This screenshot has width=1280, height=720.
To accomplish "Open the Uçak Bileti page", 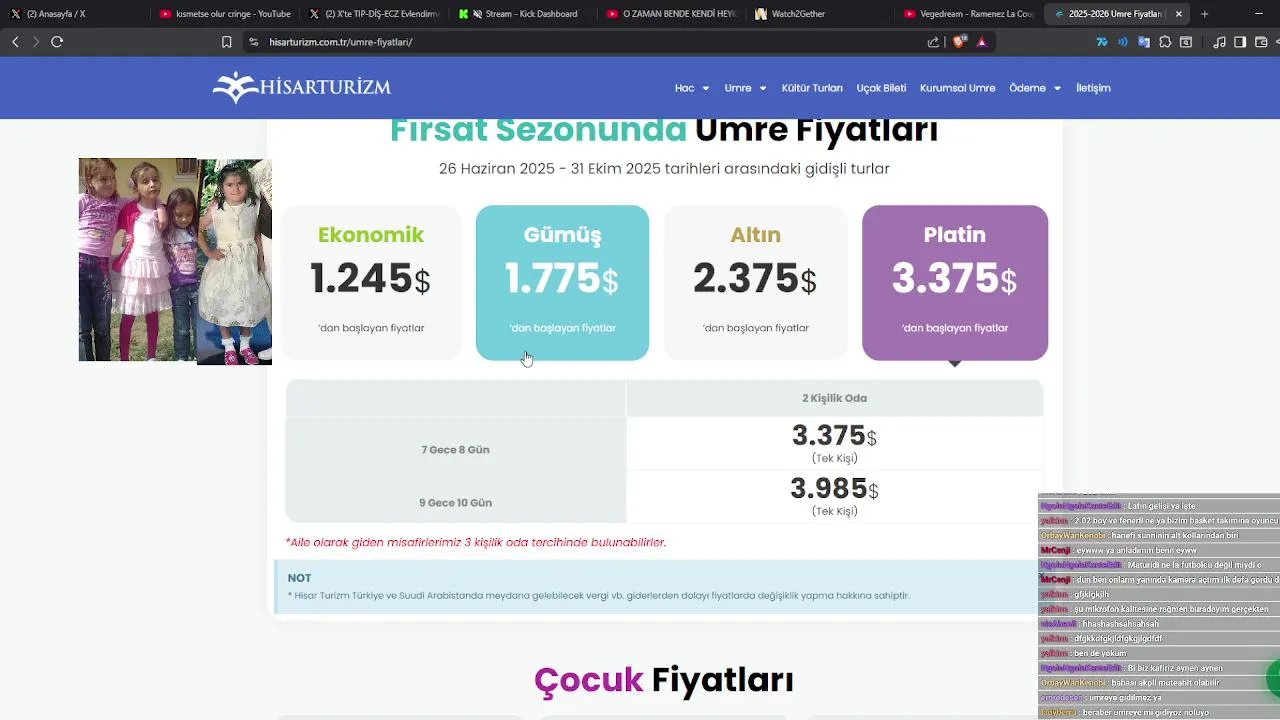I will (881, 88).
